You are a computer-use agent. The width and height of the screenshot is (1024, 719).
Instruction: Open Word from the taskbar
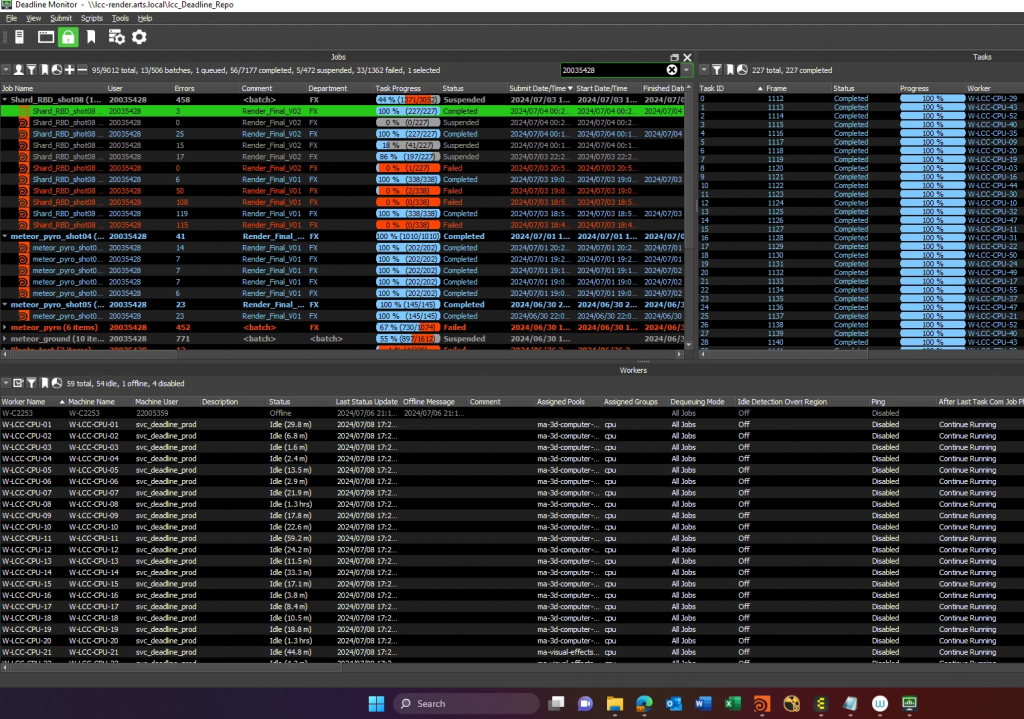703,703
